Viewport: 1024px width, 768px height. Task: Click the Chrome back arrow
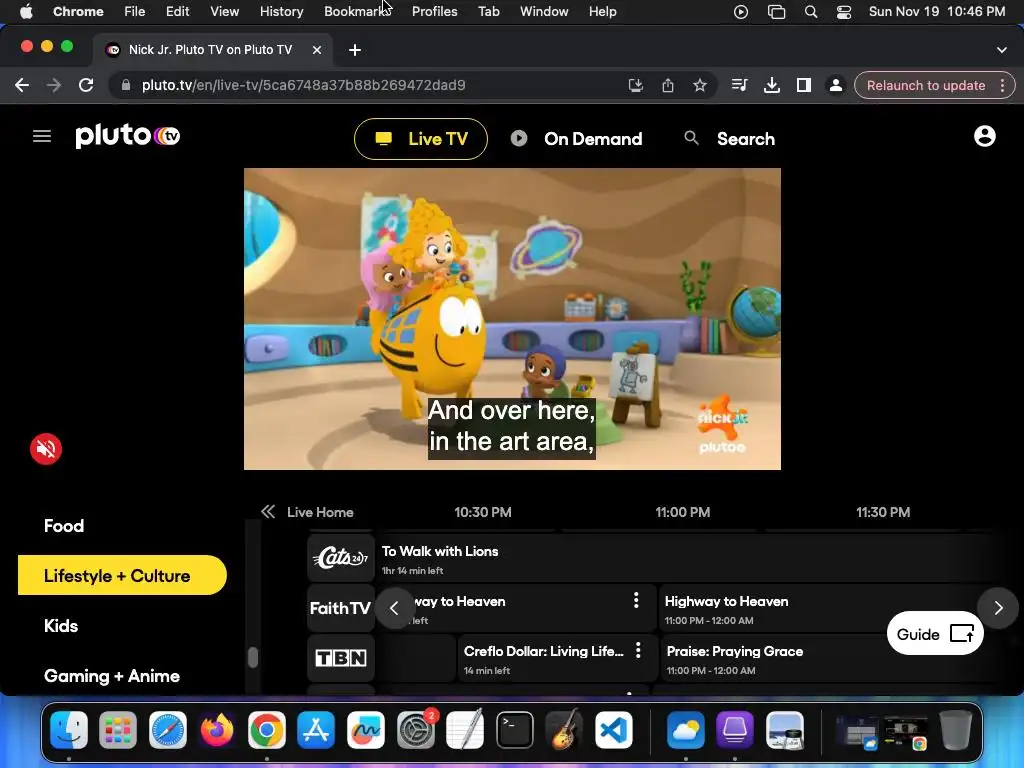coord(22,85)
